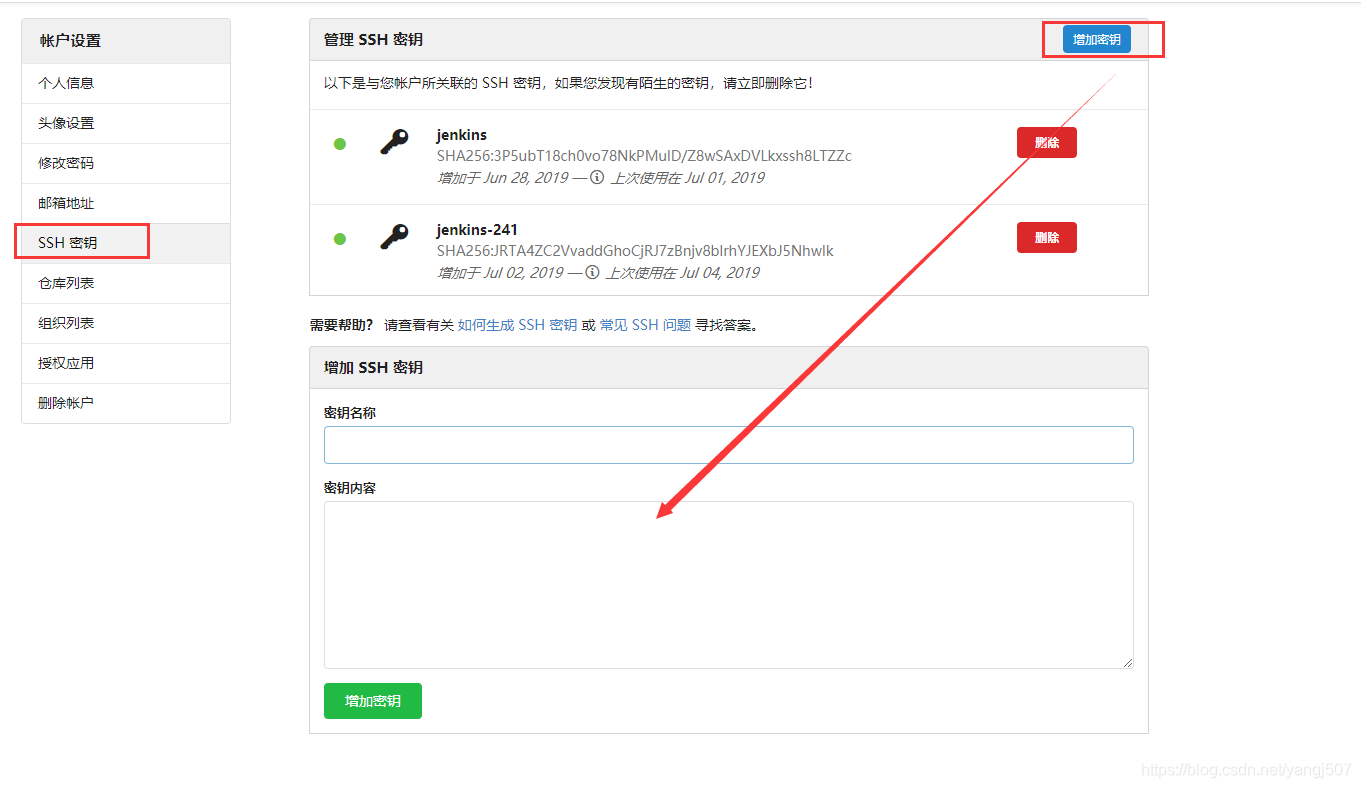Click the green status dot for jenkins-241 key
Viewport: 1361px width, 788px height.
click(x=340, y=238)
